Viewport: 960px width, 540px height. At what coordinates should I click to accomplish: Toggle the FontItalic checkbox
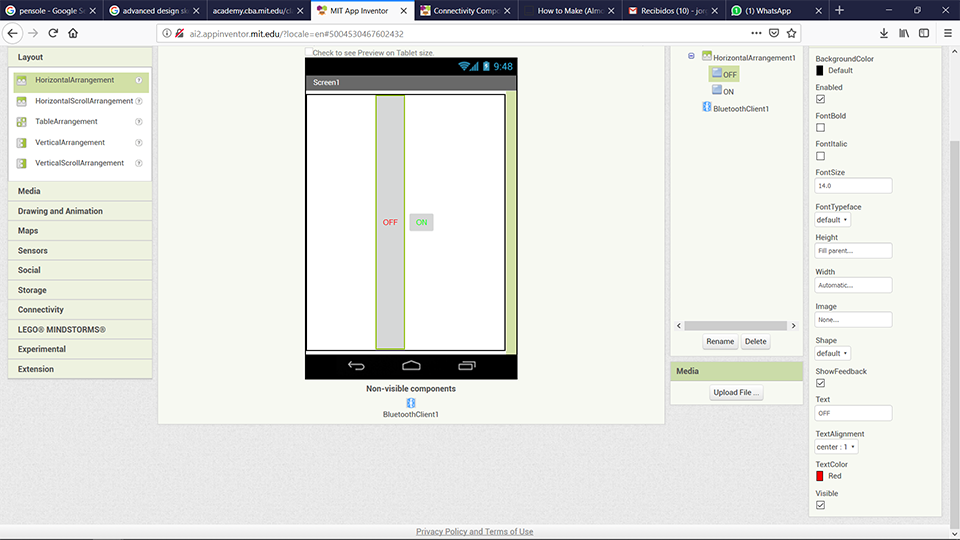pyautogui.click(x=820, y=156)
